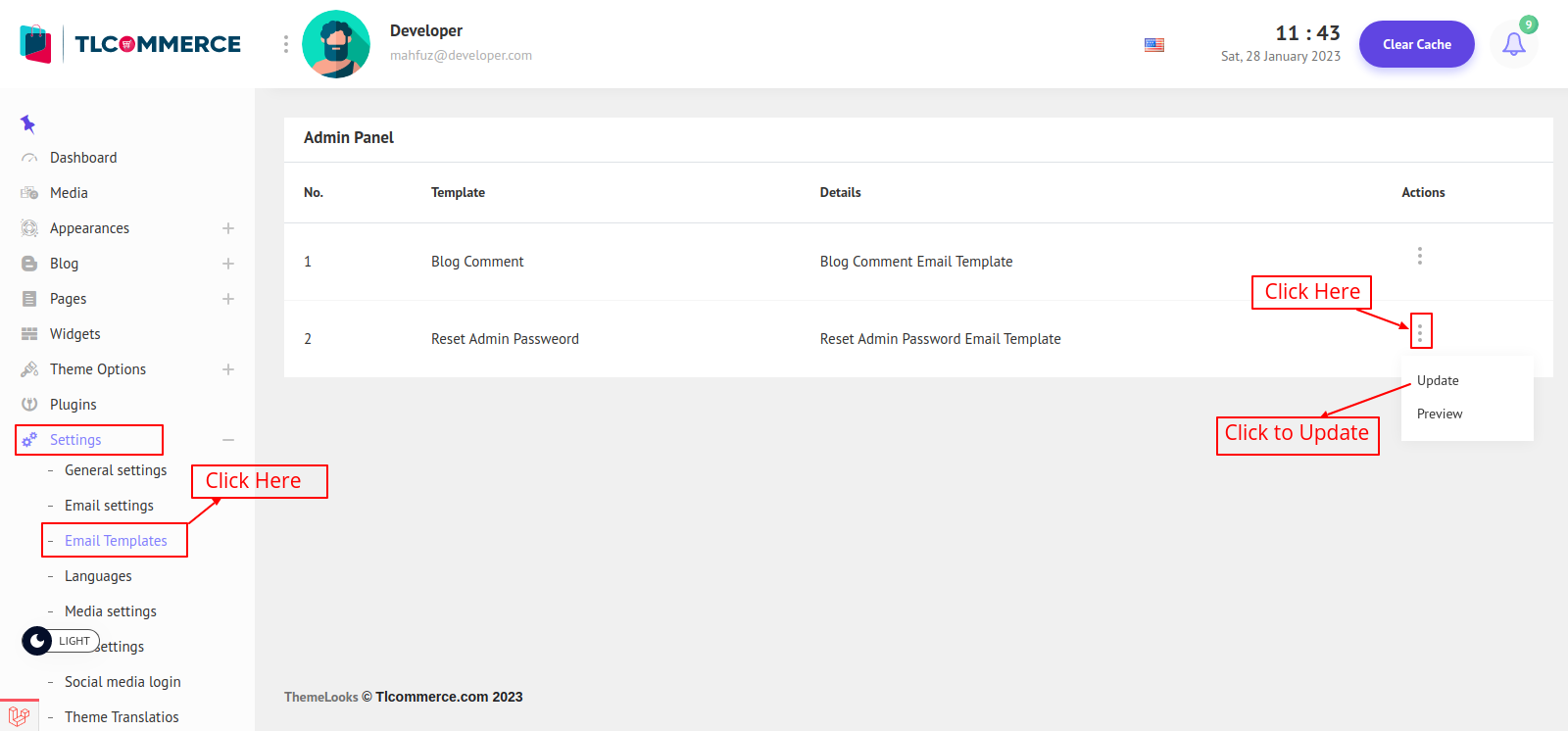Open the developer profile avatar
This screenshot has width=1568, height=731.
click(336, 44)
